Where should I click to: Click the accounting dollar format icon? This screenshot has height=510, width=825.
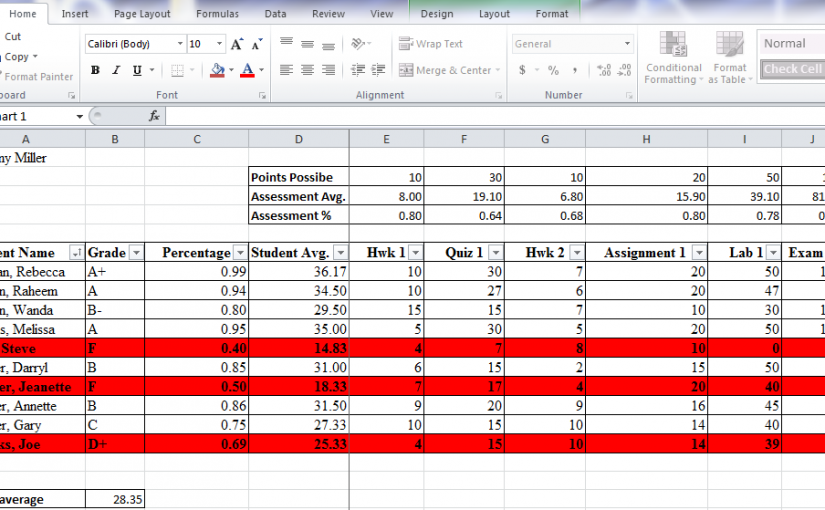coord(522,70)
